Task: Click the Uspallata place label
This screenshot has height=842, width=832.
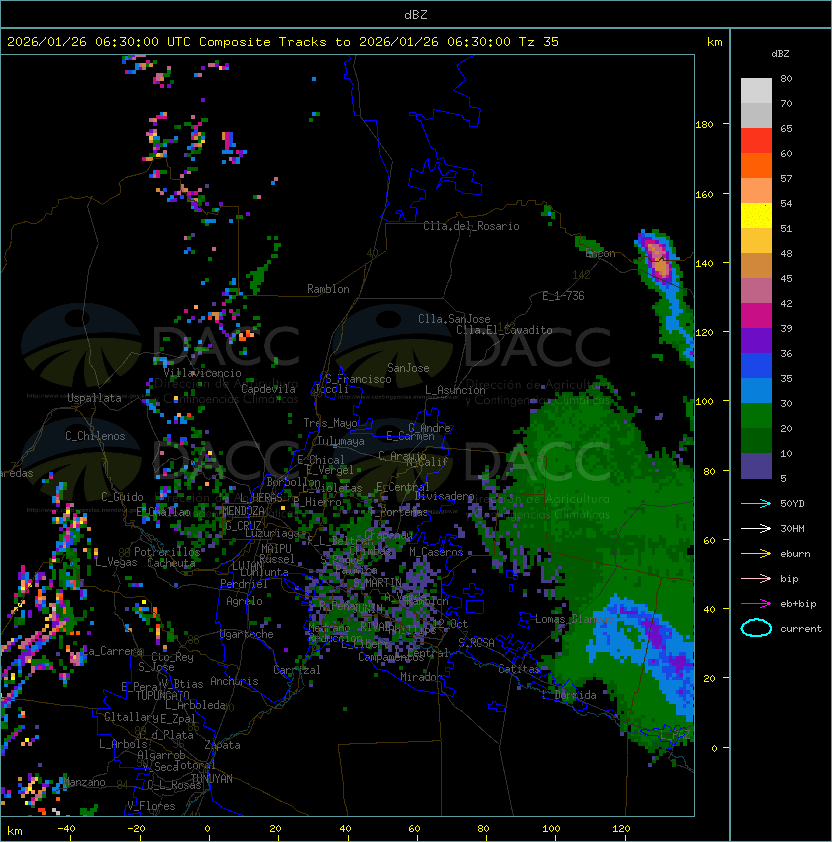Action: 94,398
